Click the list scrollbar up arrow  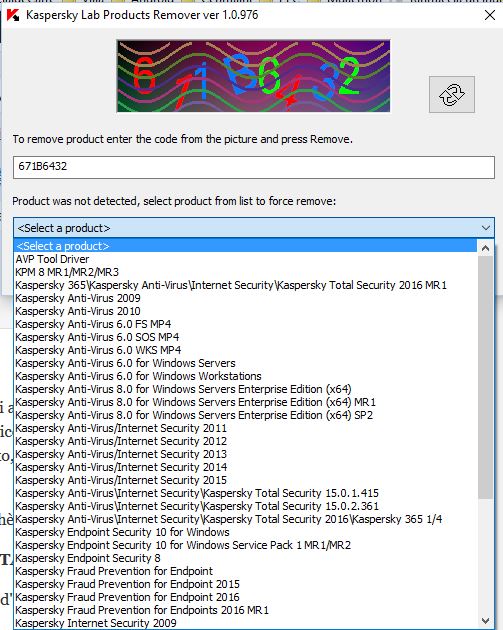pos(485,248)
